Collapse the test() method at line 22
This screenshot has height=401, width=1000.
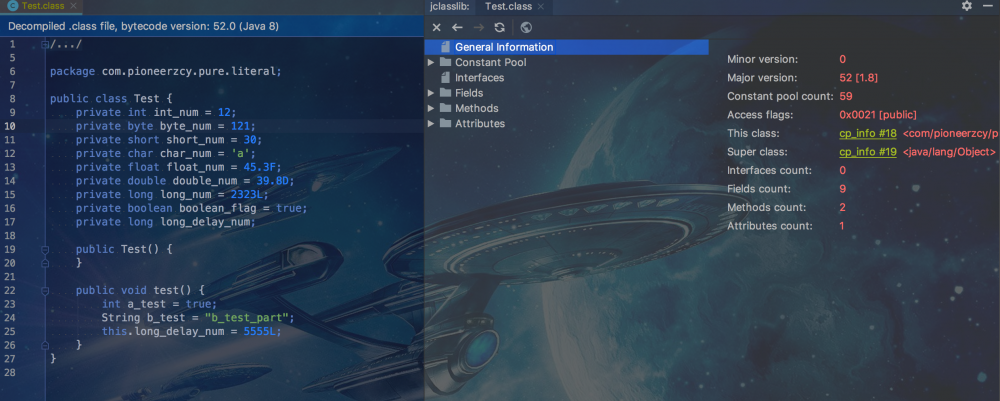click(45, 290)
